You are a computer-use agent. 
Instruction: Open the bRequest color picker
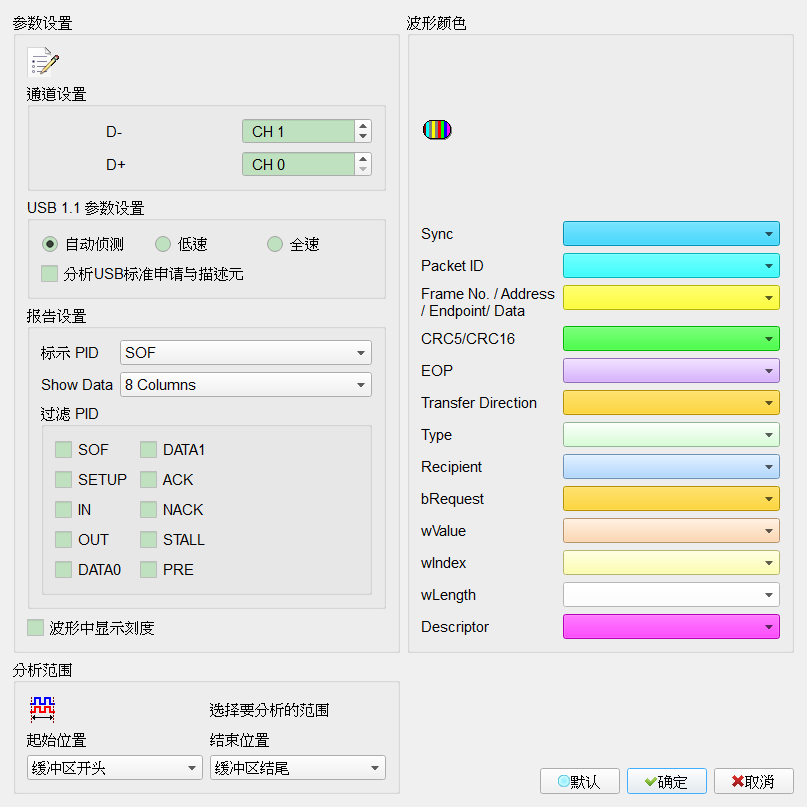671,499
